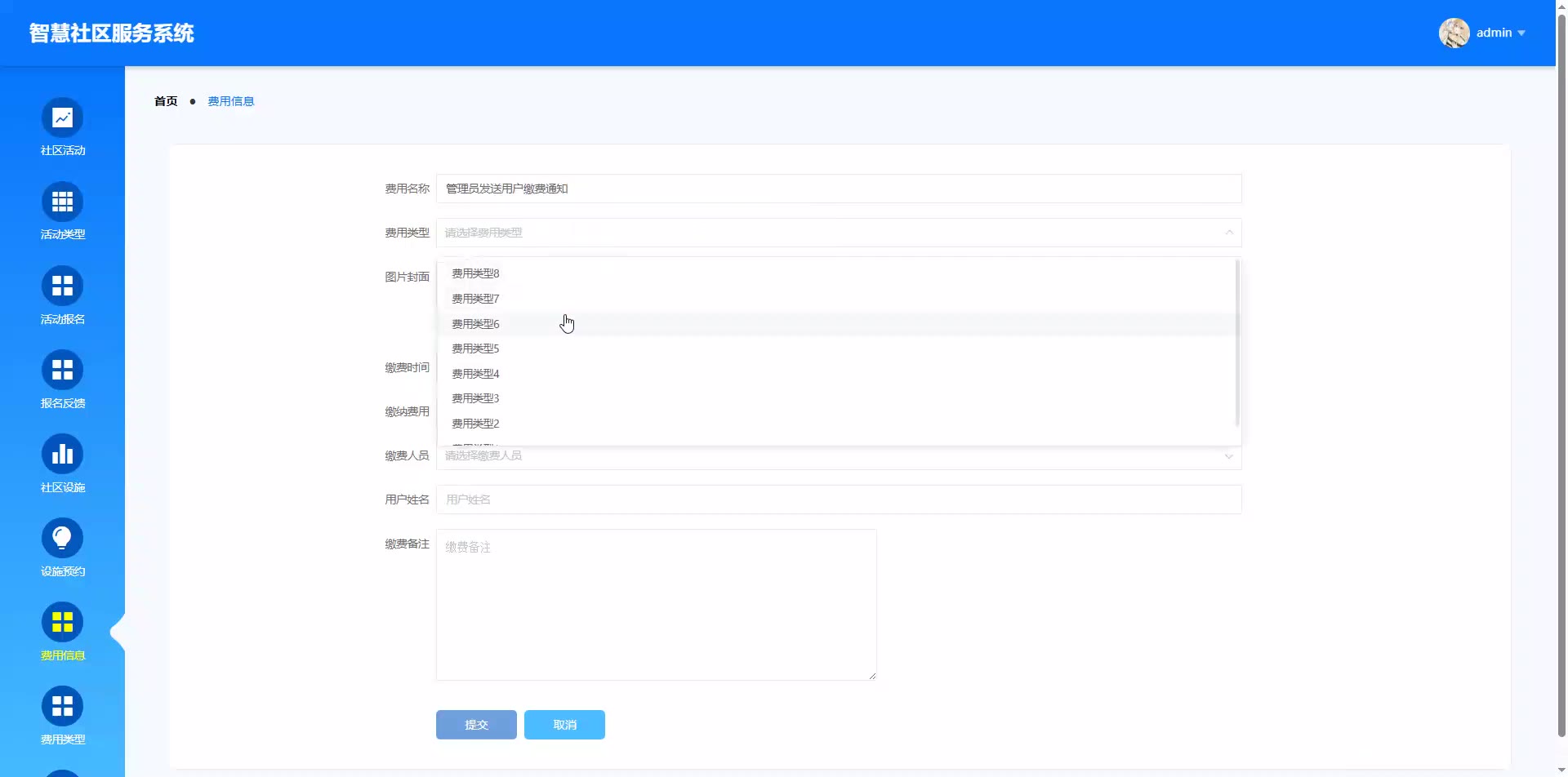Image resolution: width=1568 pixels, height=777 pixels.
Task: Click the dropdown list scrollbar
Action: click(1237, 343)
